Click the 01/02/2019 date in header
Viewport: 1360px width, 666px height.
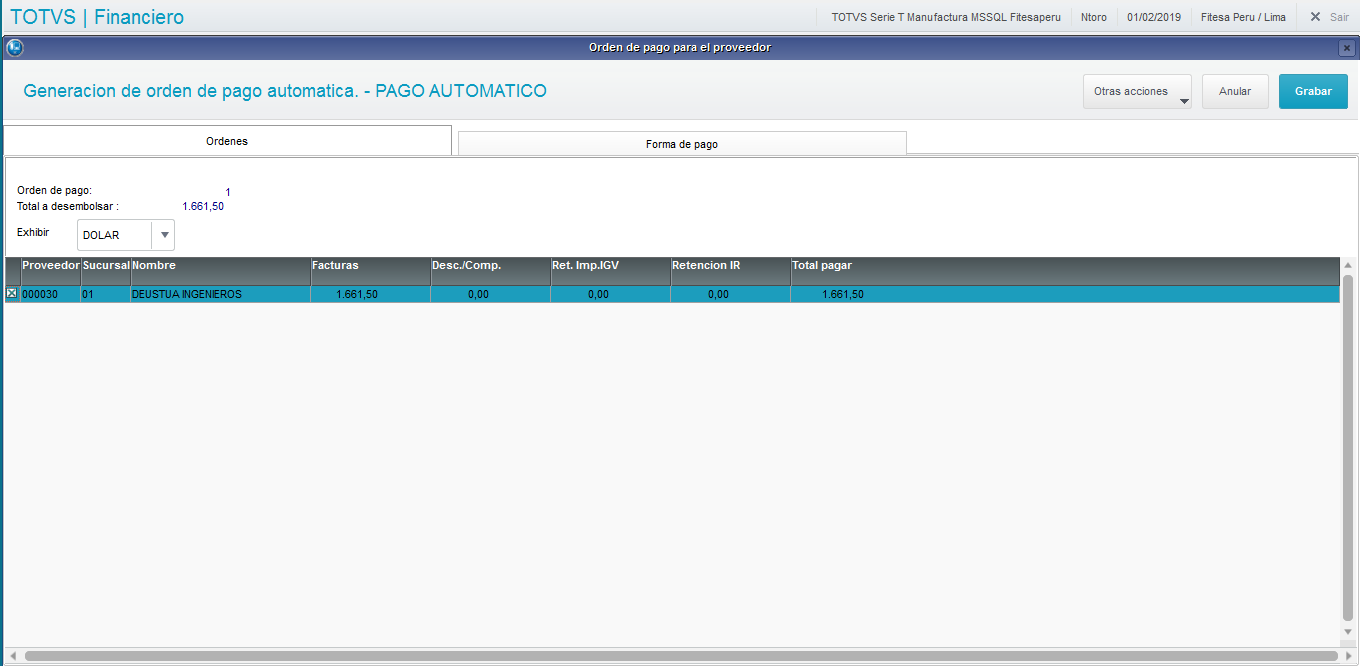(1153, 17)
